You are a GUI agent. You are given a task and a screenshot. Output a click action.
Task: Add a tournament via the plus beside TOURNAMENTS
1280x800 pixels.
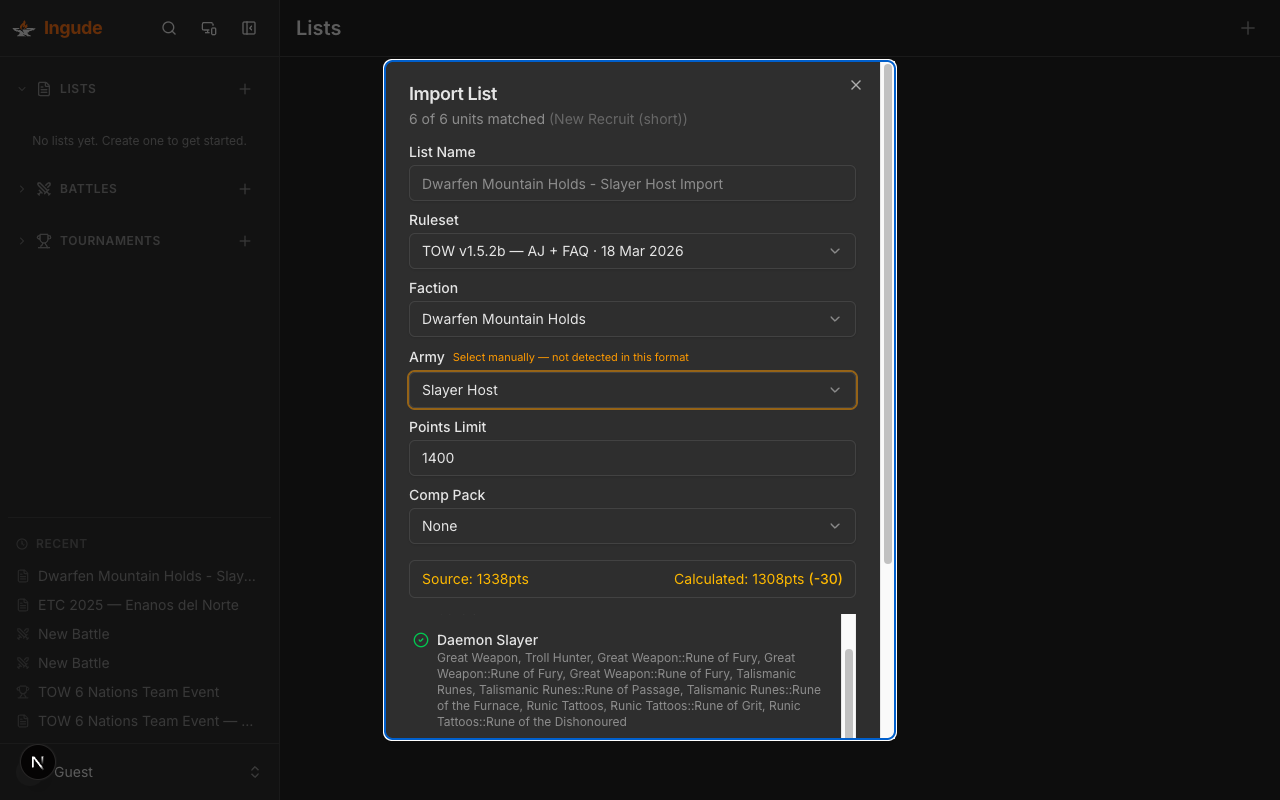pyautogui.click(x=244, y=240)
